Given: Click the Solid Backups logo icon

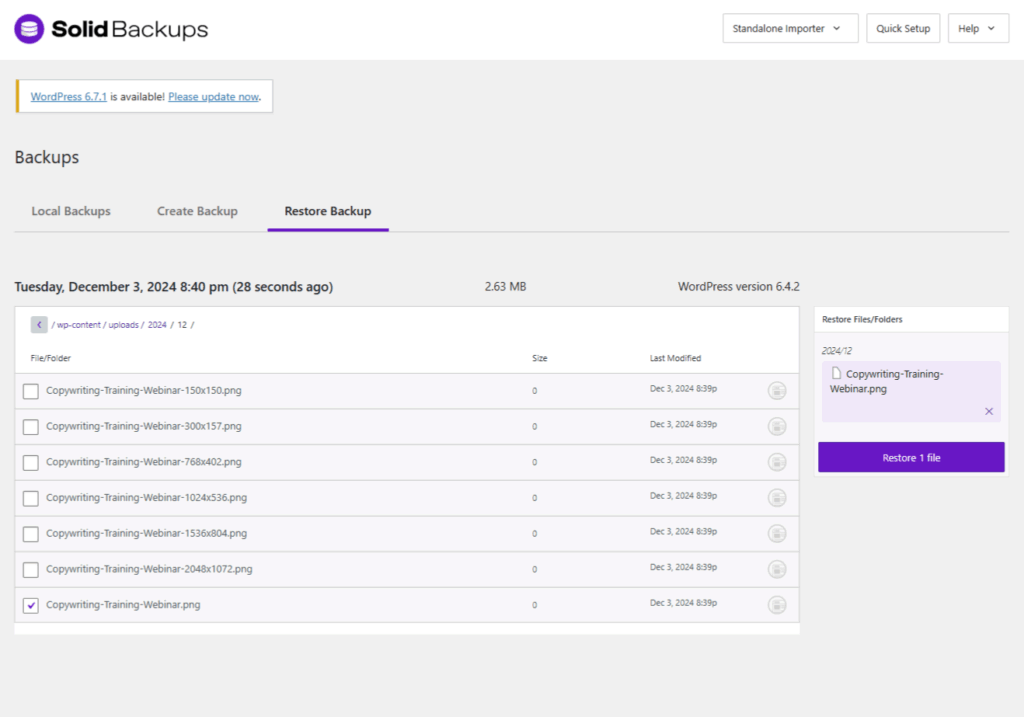Looking at the screenshot, I should (29, 29).
